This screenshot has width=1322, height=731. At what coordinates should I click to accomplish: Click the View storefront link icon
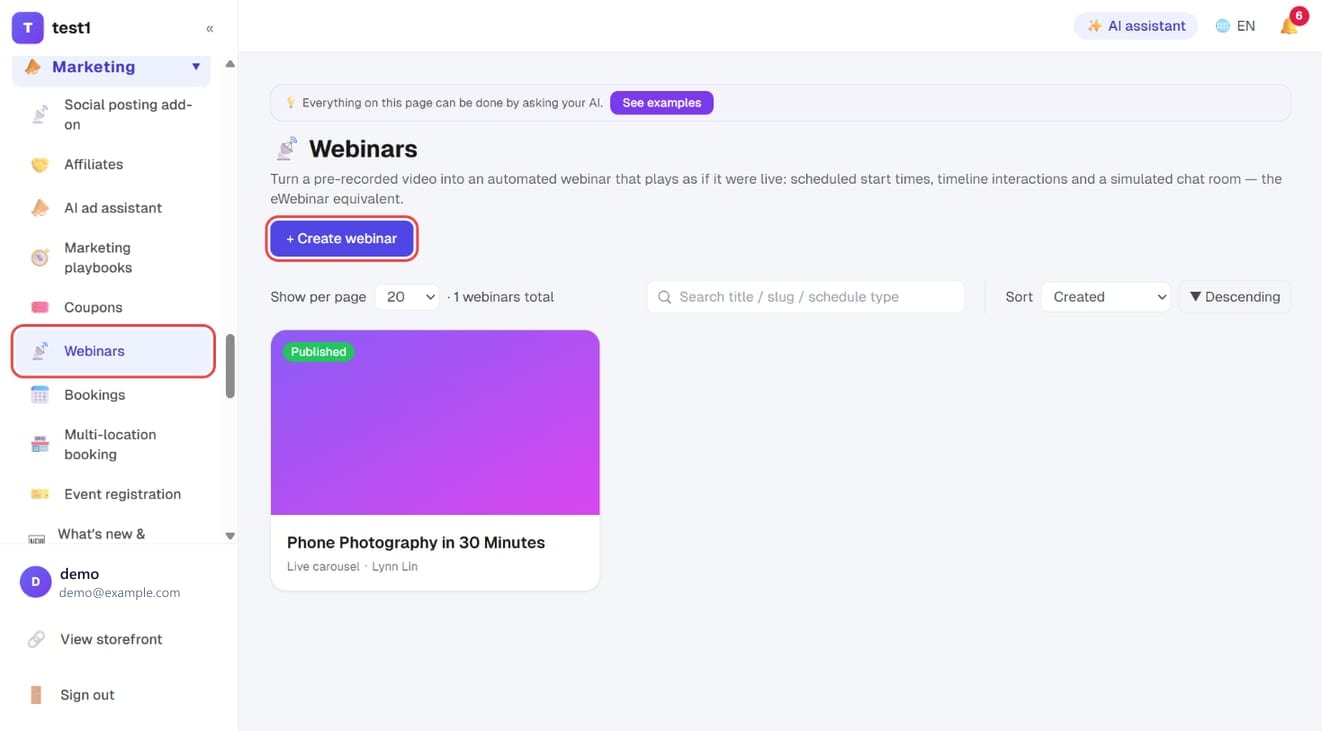point(36,639)
